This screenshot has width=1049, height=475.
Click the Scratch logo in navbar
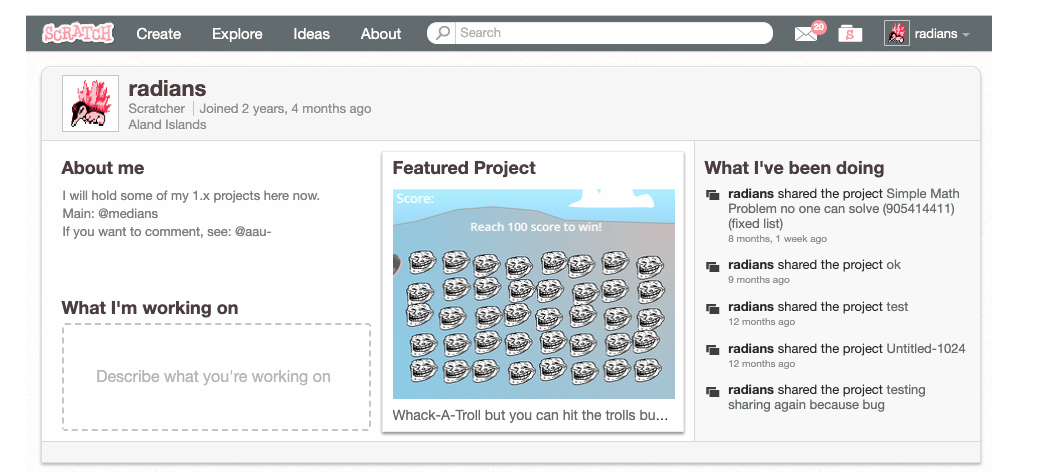(x=78, y=34)
